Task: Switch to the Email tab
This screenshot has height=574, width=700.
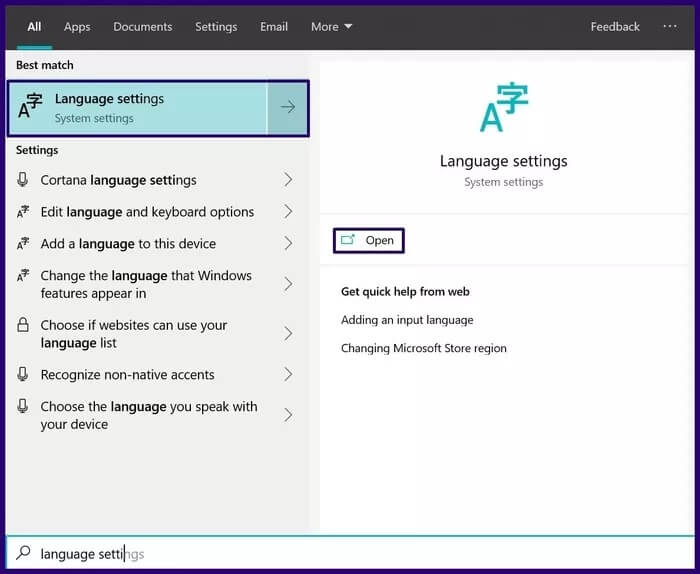Action: [274, 27]
